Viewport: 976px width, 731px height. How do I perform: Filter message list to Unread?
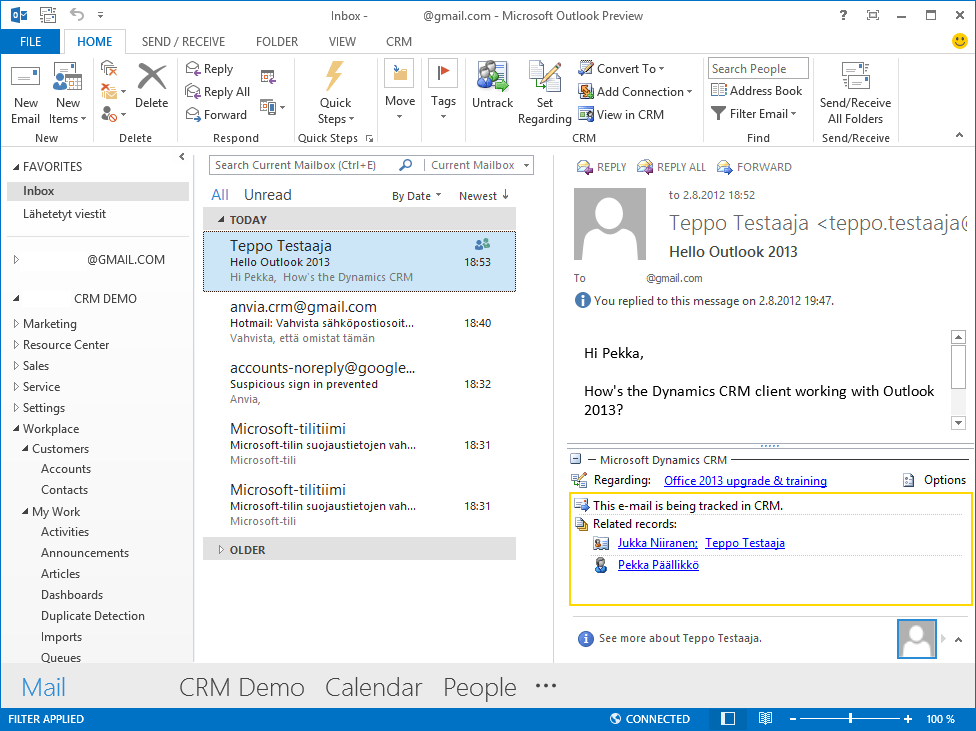click(267, 195)
